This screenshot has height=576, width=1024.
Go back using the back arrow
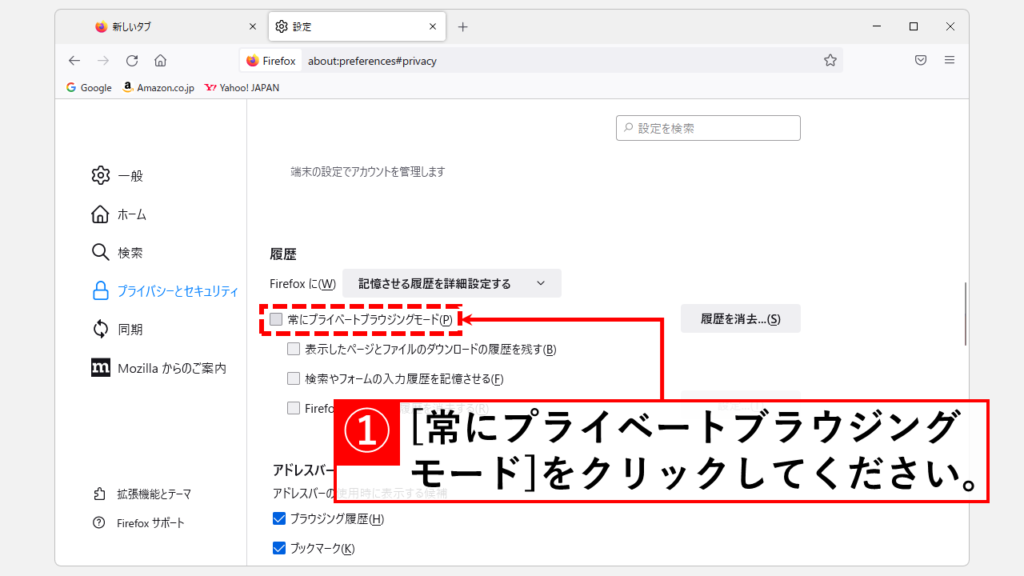[74, 61]
